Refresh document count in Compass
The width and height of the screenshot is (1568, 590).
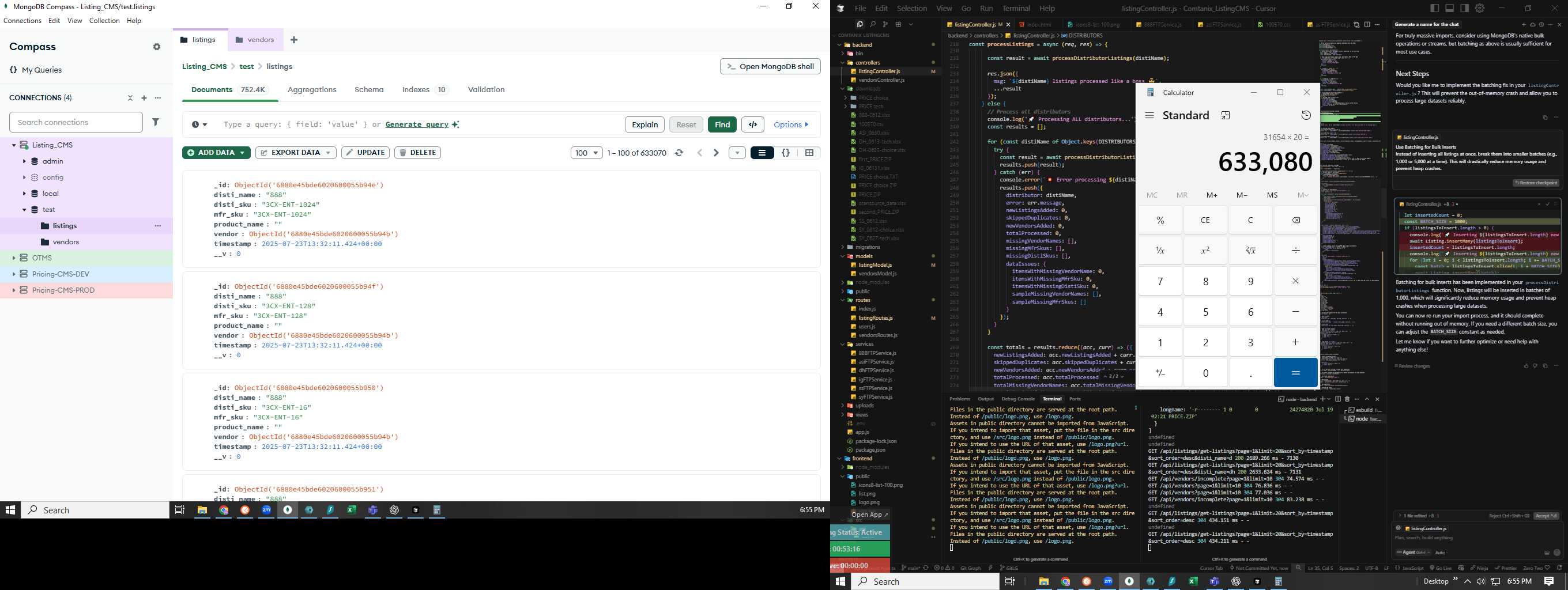679,153
